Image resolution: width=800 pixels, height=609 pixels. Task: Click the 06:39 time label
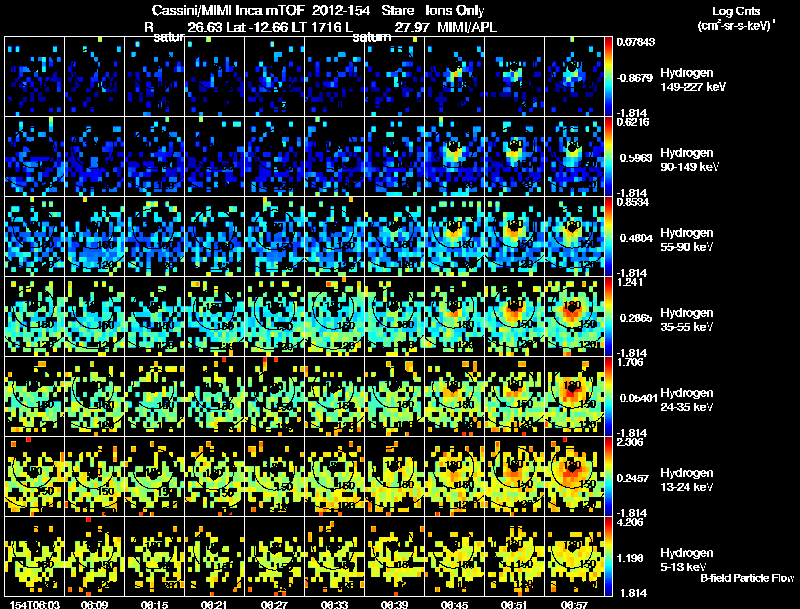click(394, 604)
